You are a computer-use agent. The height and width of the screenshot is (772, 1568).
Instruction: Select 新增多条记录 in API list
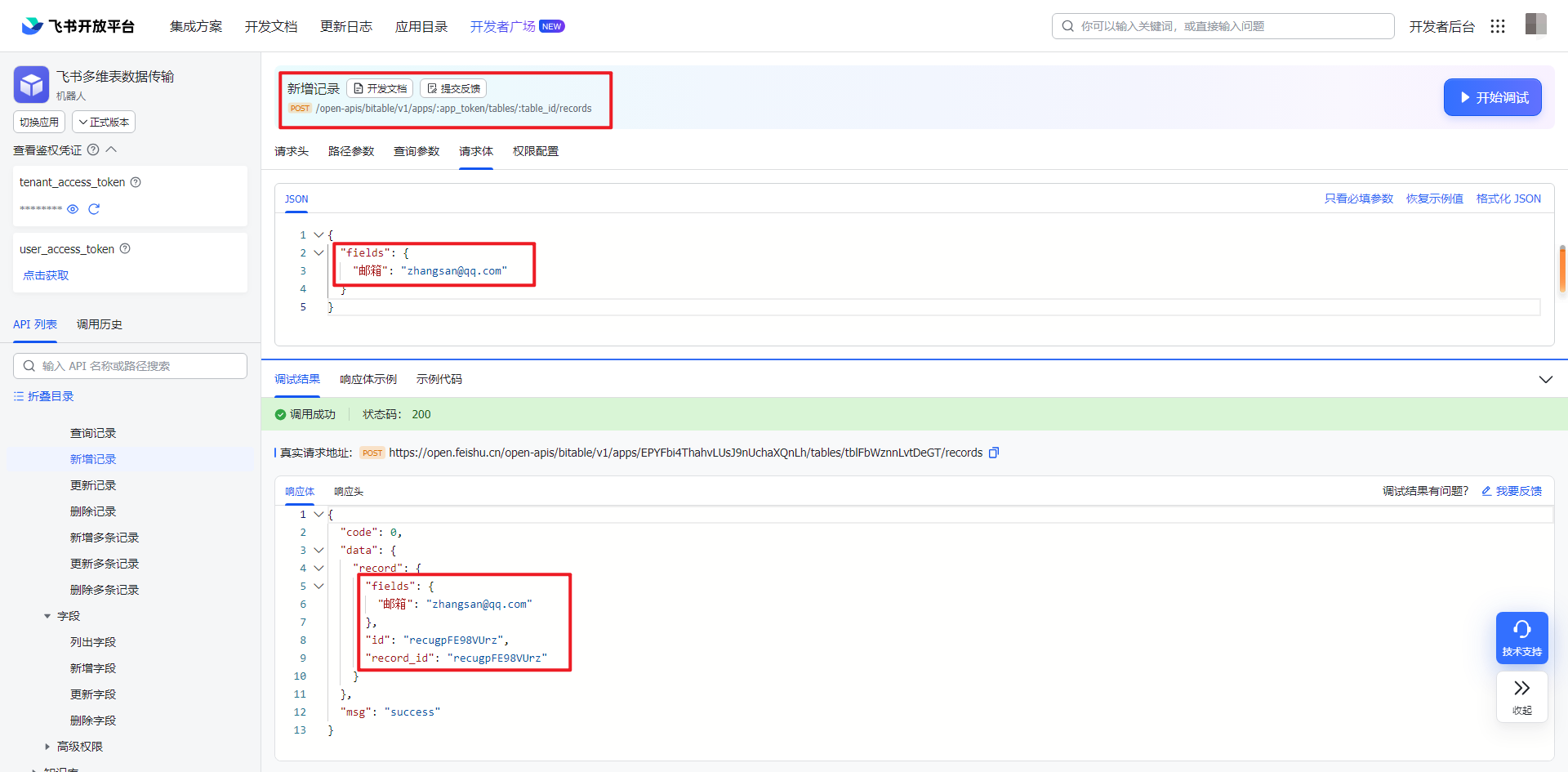[x=105, y=538]
